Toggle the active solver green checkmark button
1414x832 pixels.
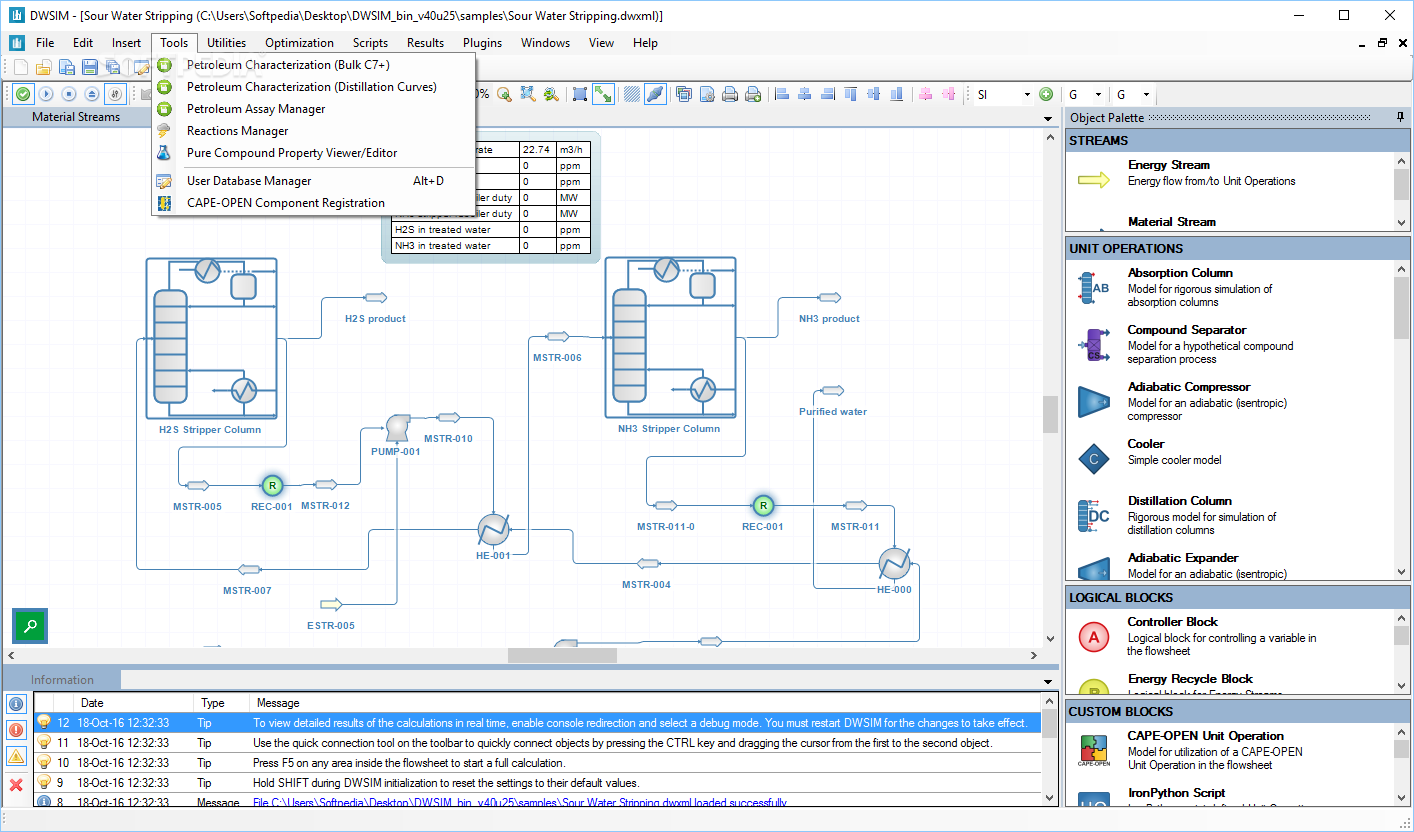pos(23,94)
